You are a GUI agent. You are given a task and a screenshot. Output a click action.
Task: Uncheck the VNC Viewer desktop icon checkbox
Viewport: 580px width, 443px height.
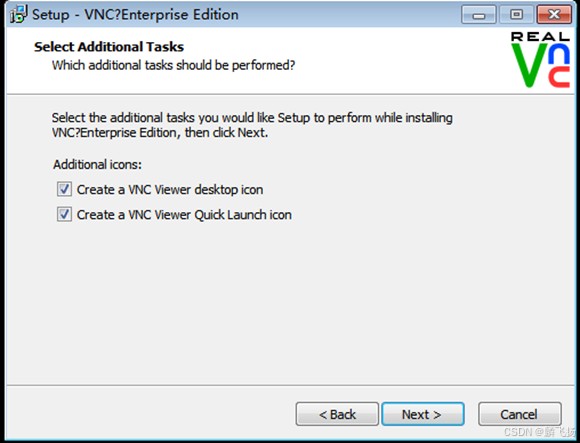pyautogui.click(x=64, y=189)
